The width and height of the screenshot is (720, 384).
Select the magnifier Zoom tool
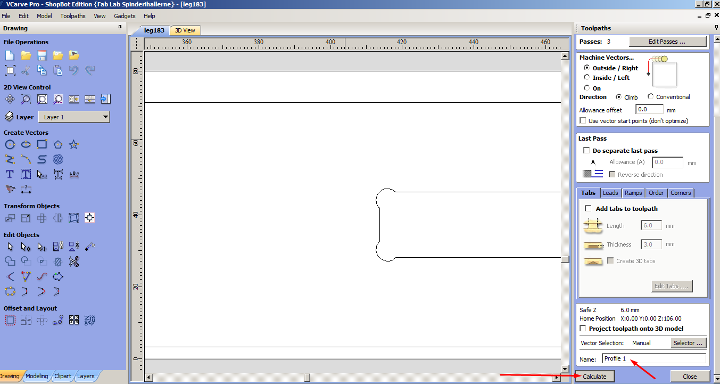[26, 99]
